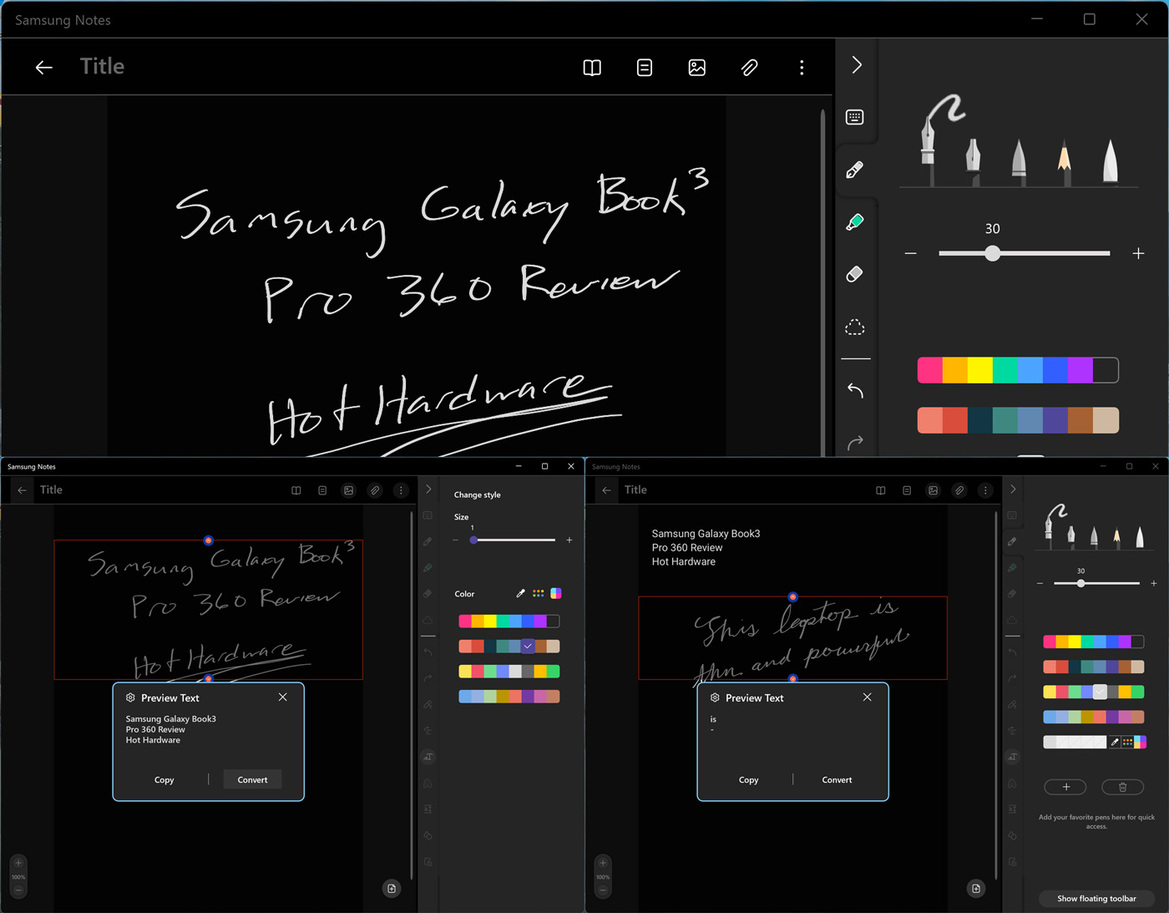The width and height of the screenshot is (1169, 913).
Task: Zoom out with minus in bottom-right window
Action: 603,890
